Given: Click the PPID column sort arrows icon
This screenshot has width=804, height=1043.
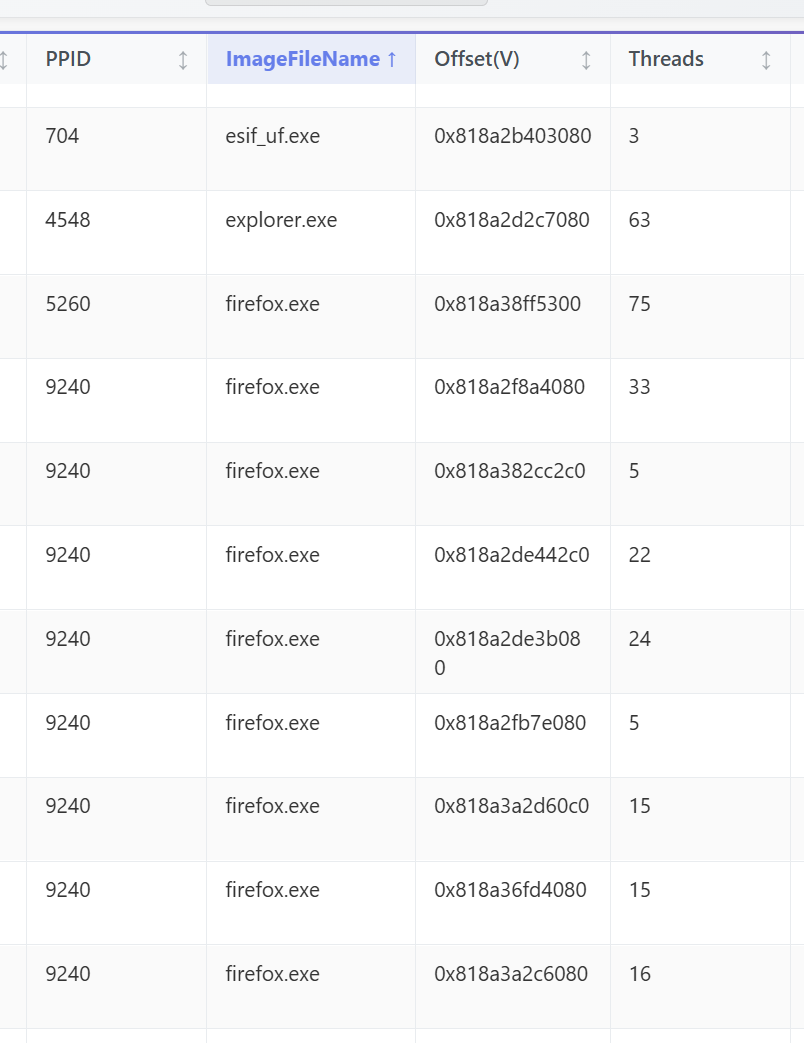Looking at the screenshot, I should [183, 60].
